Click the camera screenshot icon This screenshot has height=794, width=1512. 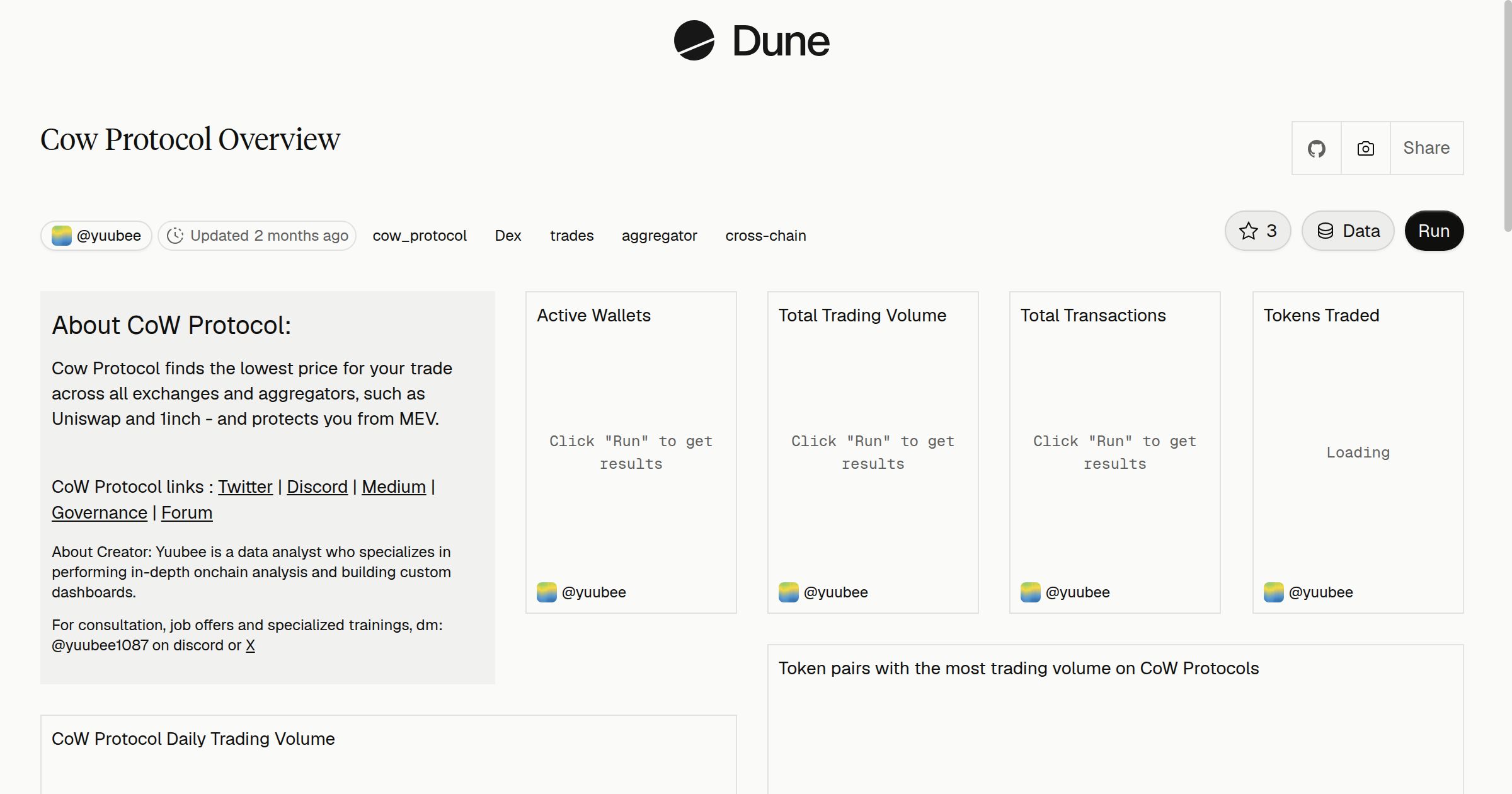pyautogui.click(x=1365, y=148)
